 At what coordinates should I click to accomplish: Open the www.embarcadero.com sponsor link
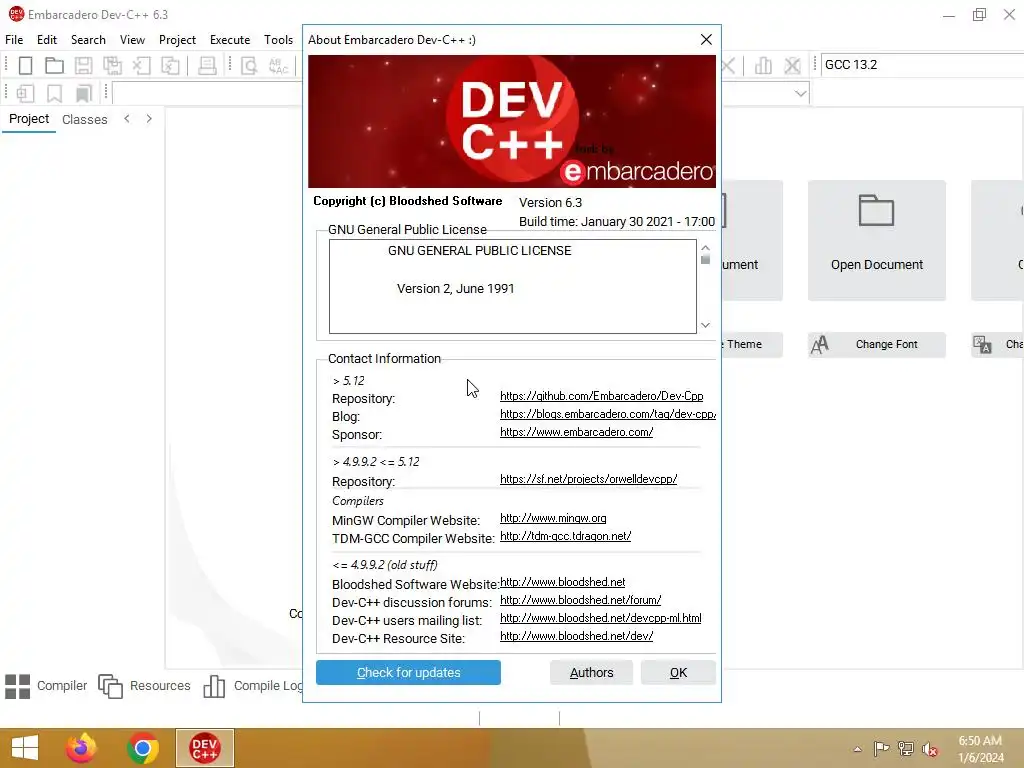click(577, 432)
